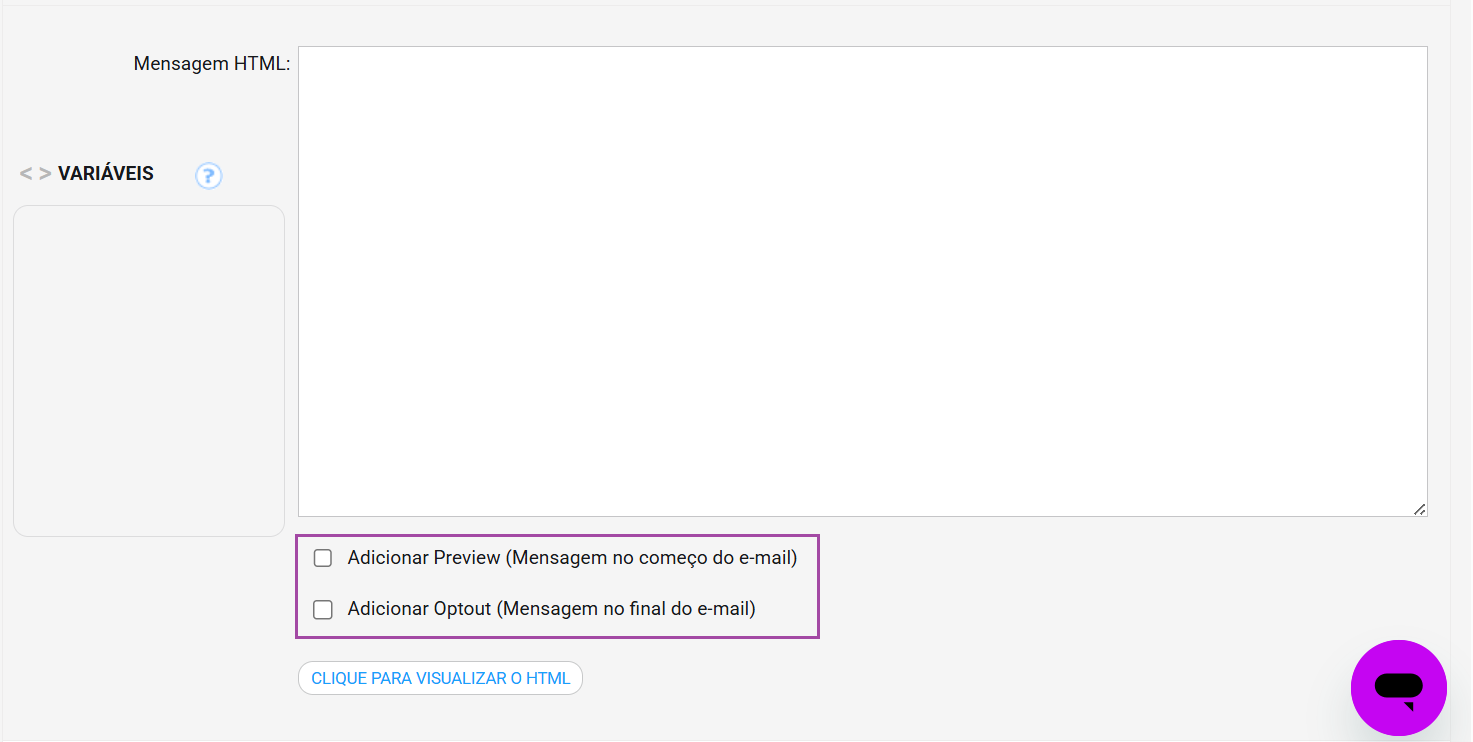
Task: Enable the Adicionar Optout checkbox
Action: coord(323,609)
